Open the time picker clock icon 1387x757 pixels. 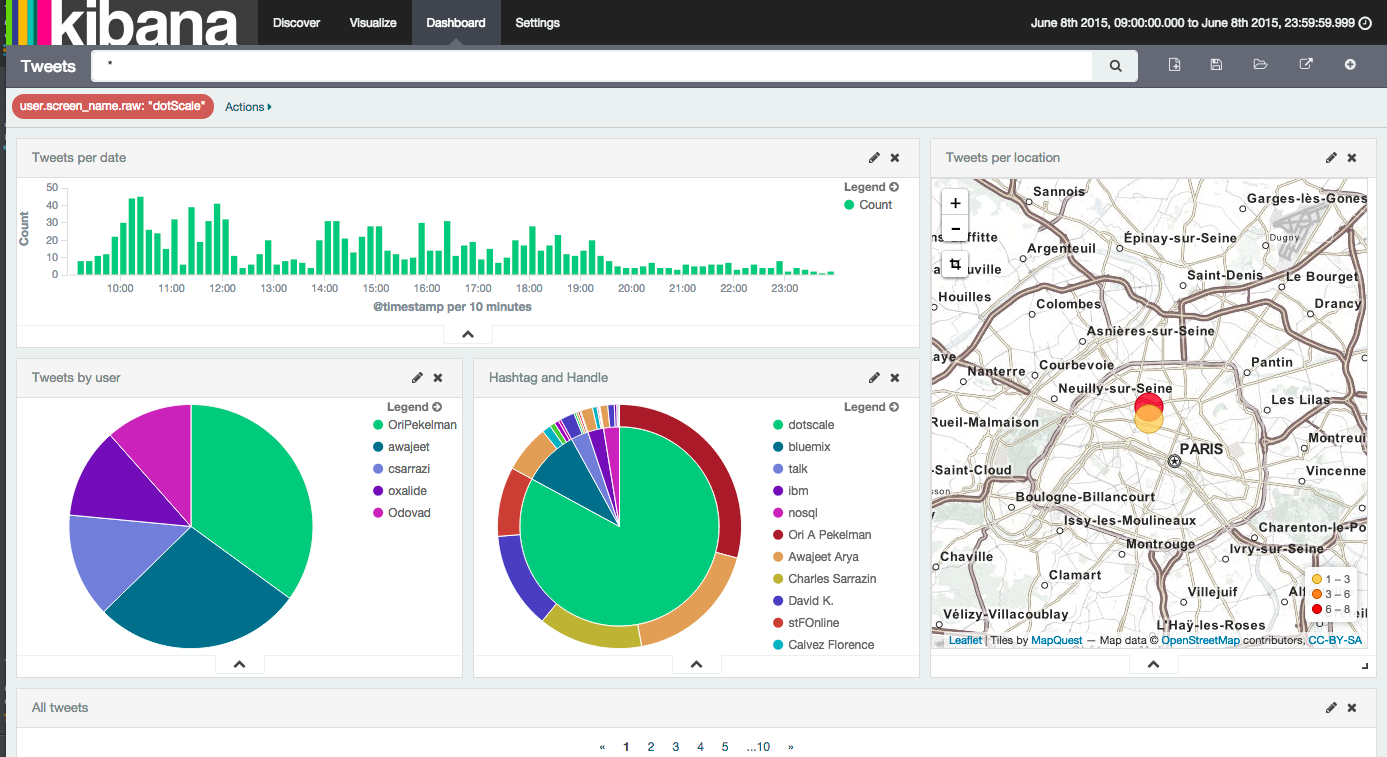(x=1365, y=23)
